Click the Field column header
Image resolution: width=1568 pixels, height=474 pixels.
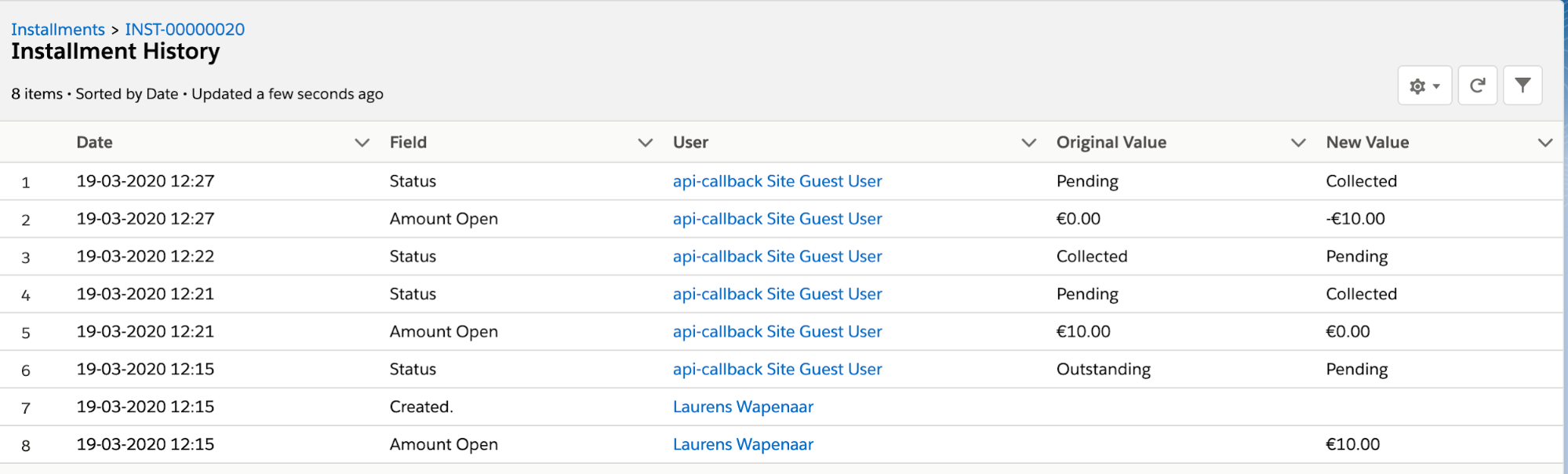(408, 143)
